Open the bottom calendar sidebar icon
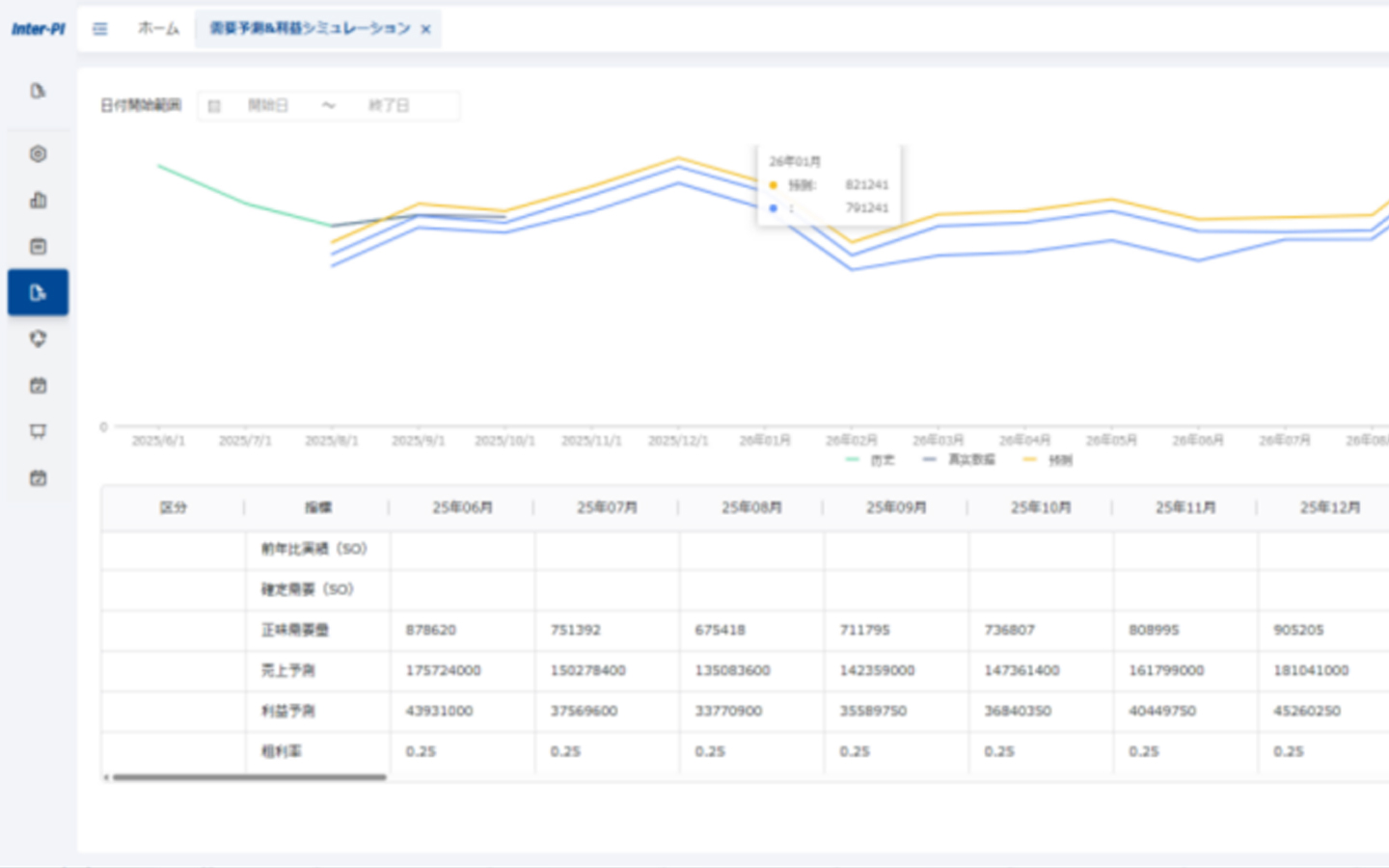Viewport: 1389px width, 868px height. [38, 477]
